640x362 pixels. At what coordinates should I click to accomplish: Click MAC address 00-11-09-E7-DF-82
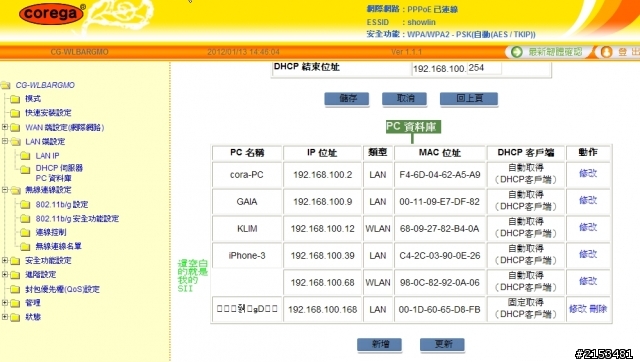440,202
